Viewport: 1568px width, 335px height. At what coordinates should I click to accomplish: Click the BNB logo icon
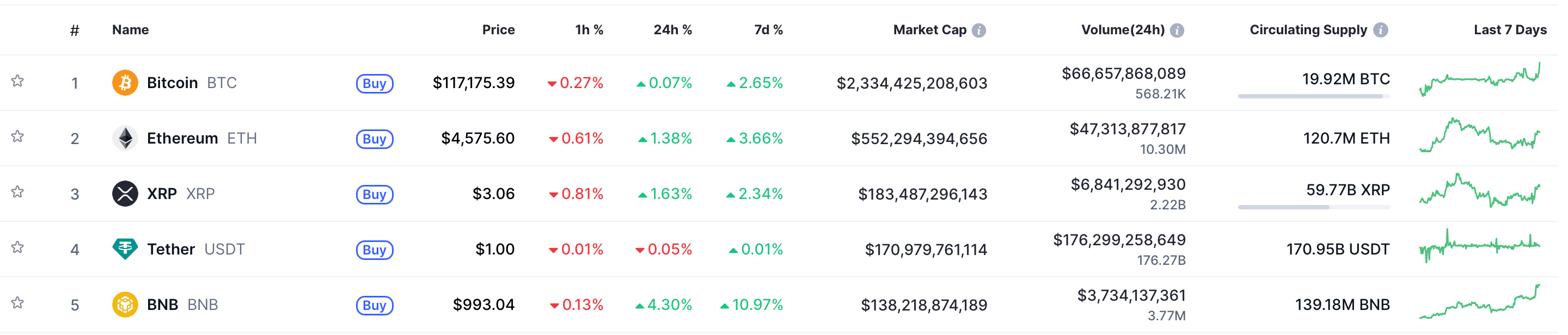click(x=125, y=305)
